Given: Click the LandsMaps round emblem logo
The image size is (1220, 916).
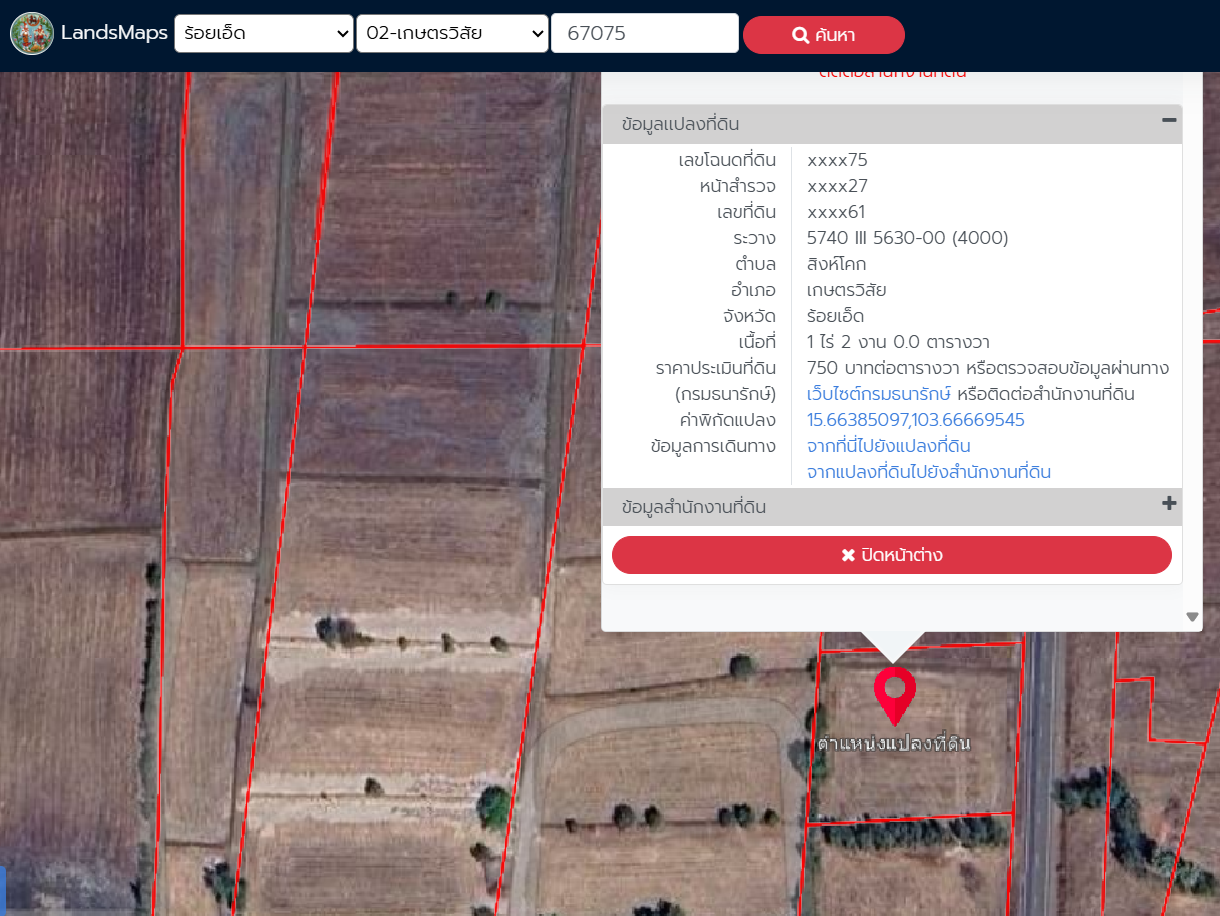Looking at the screenshot, I should (32, 34).
